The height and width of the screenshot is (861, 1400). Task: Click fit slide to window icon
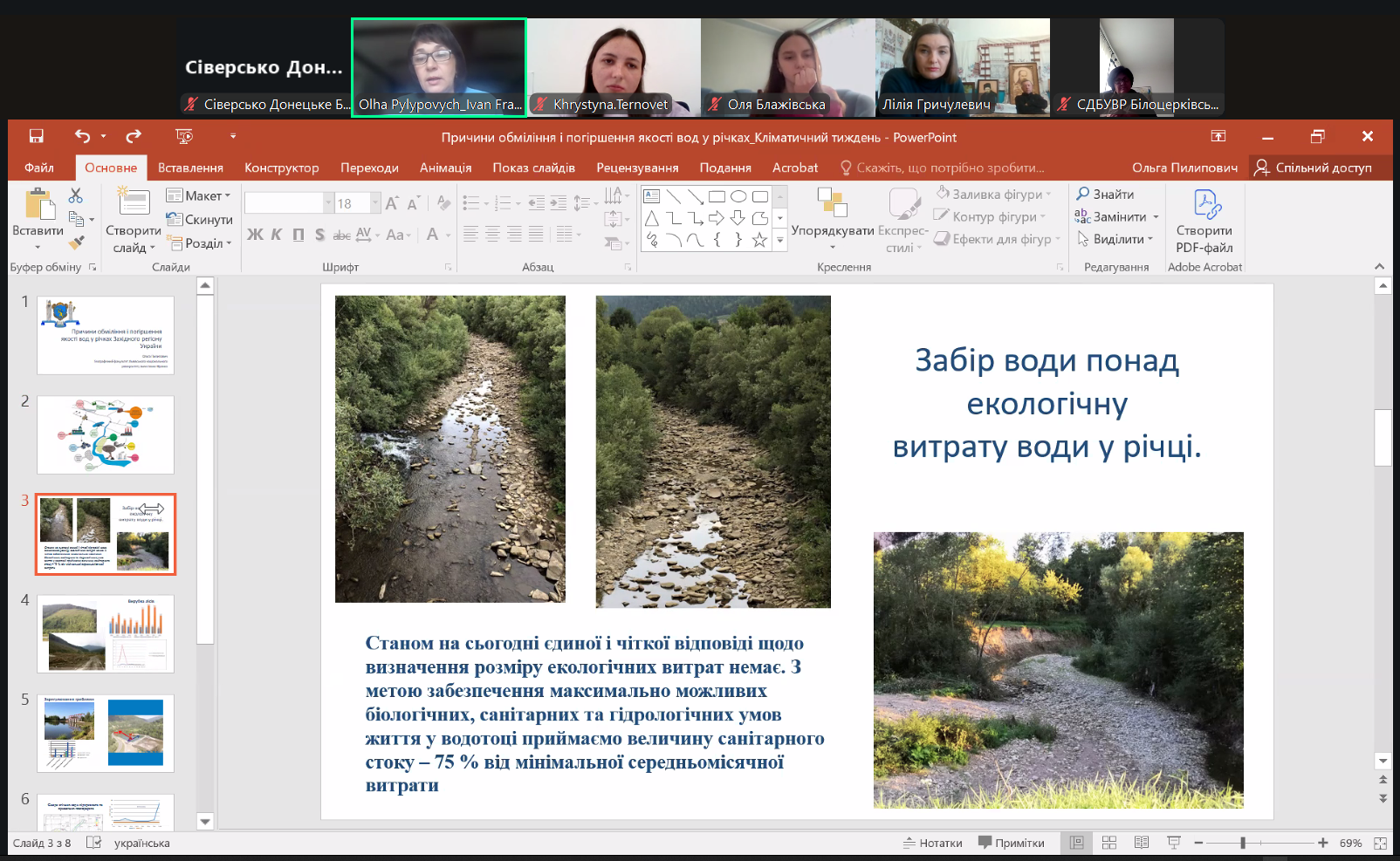[x=1380, y=843]
